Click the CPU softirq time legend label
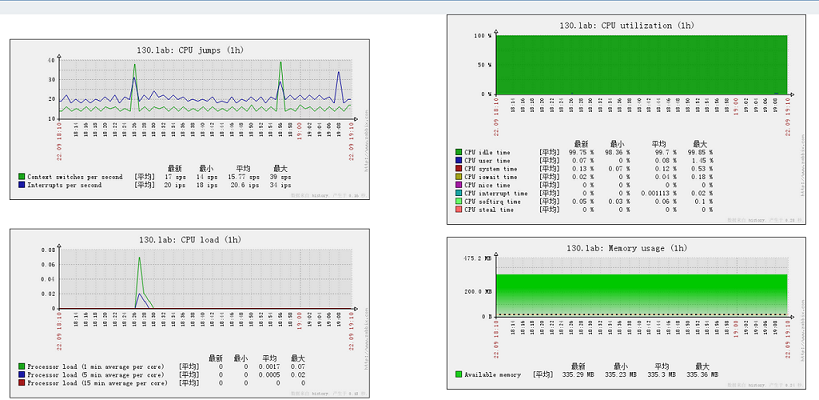 coord(494,201)
